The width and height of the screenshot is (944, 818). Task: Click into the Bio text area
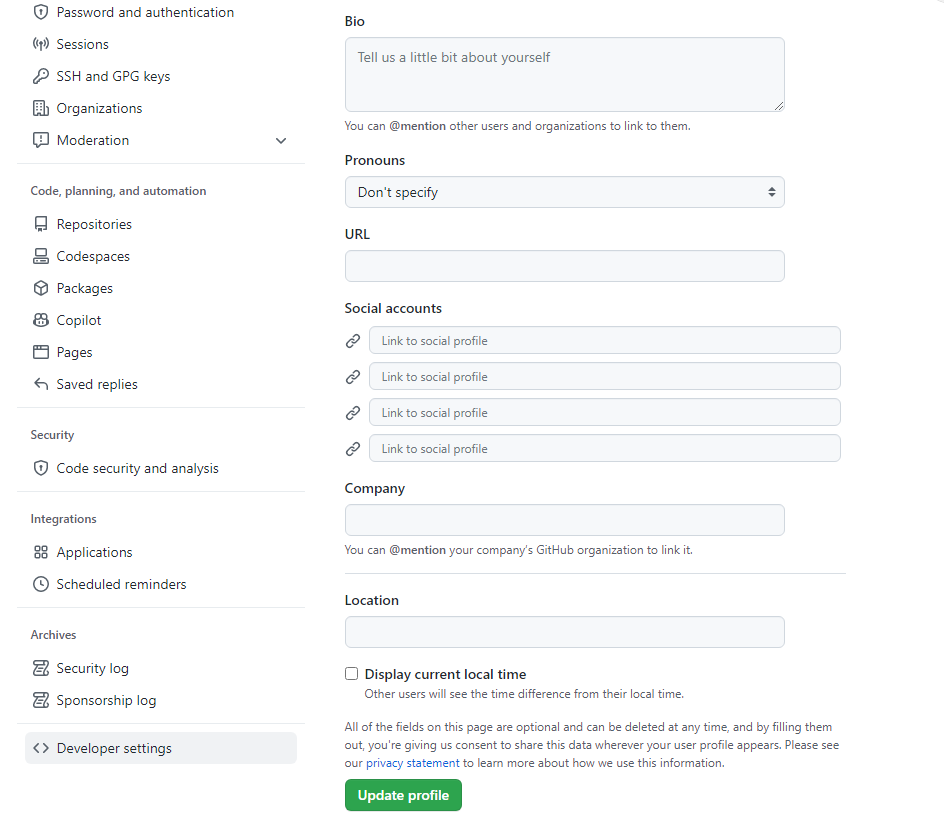click(564, 74)
